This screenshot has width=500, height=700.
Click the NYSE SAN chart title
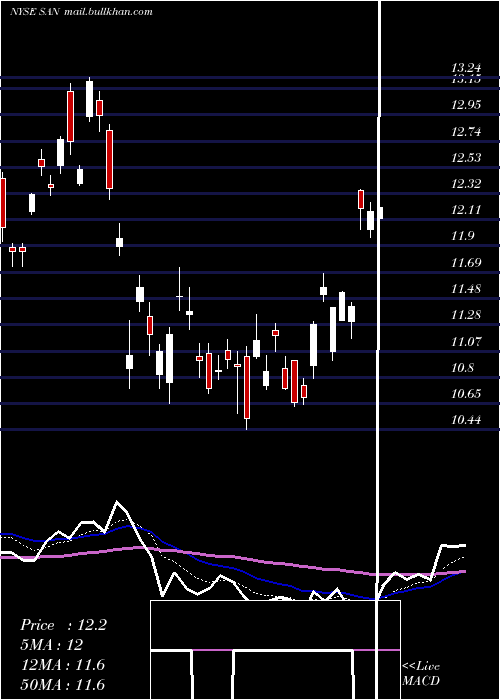81,12
